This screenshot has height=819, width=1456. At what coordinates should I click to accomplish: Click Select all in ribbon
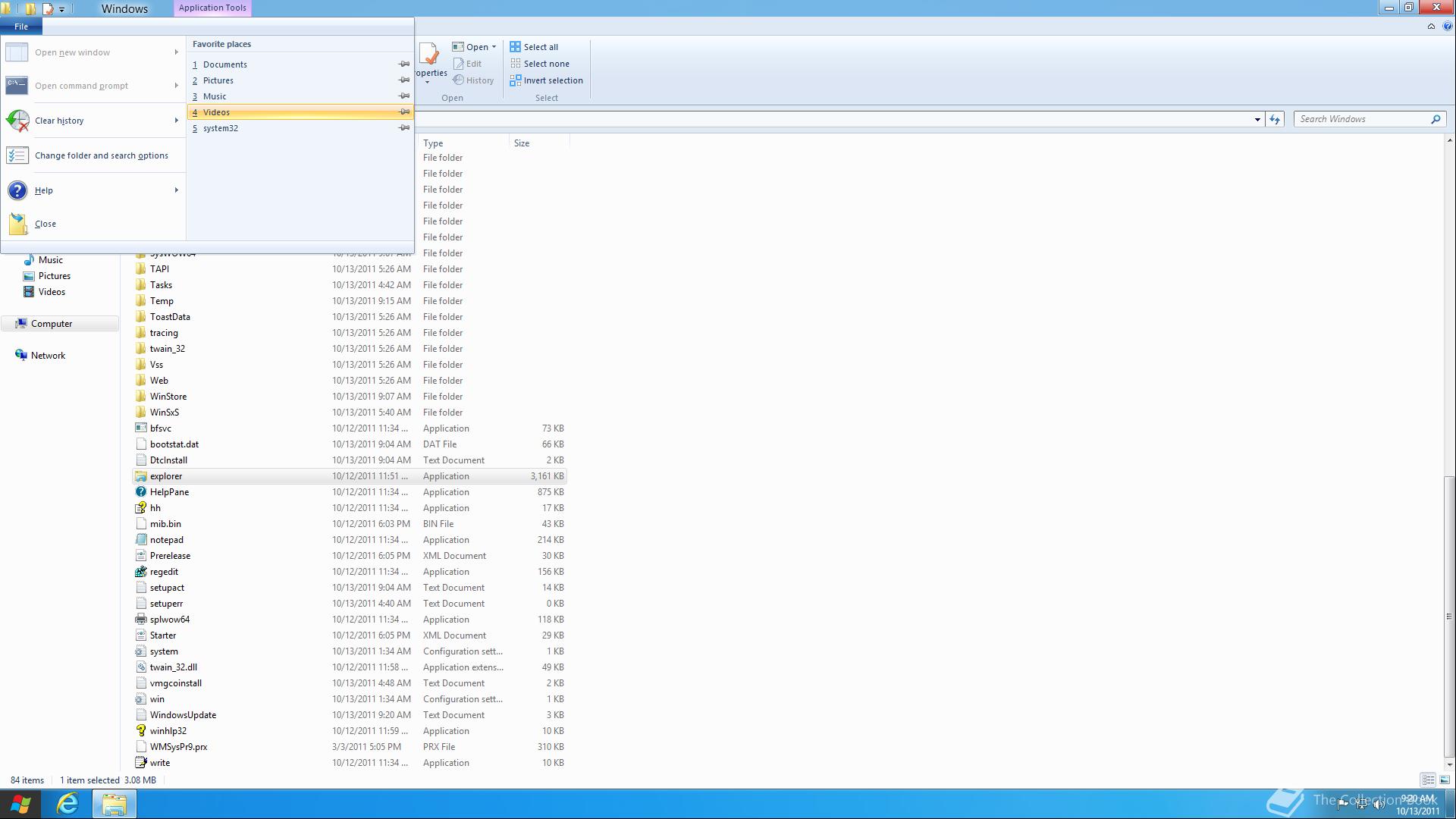[534, 47]
